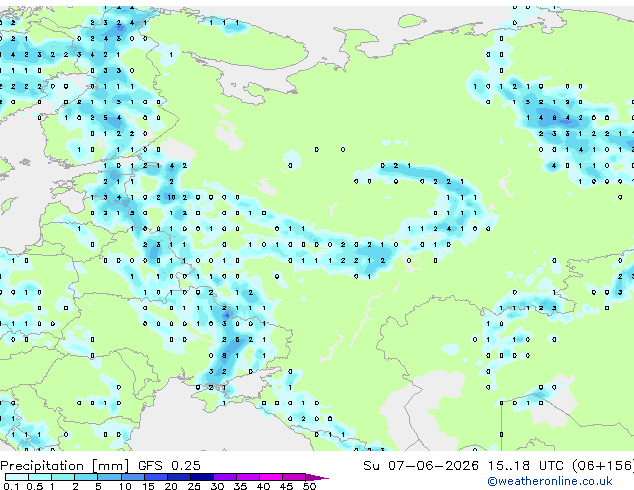Viewport: 634px width, 490px height.
Task: Click the "GFS 0.25" model label
Action: point(169,466)
